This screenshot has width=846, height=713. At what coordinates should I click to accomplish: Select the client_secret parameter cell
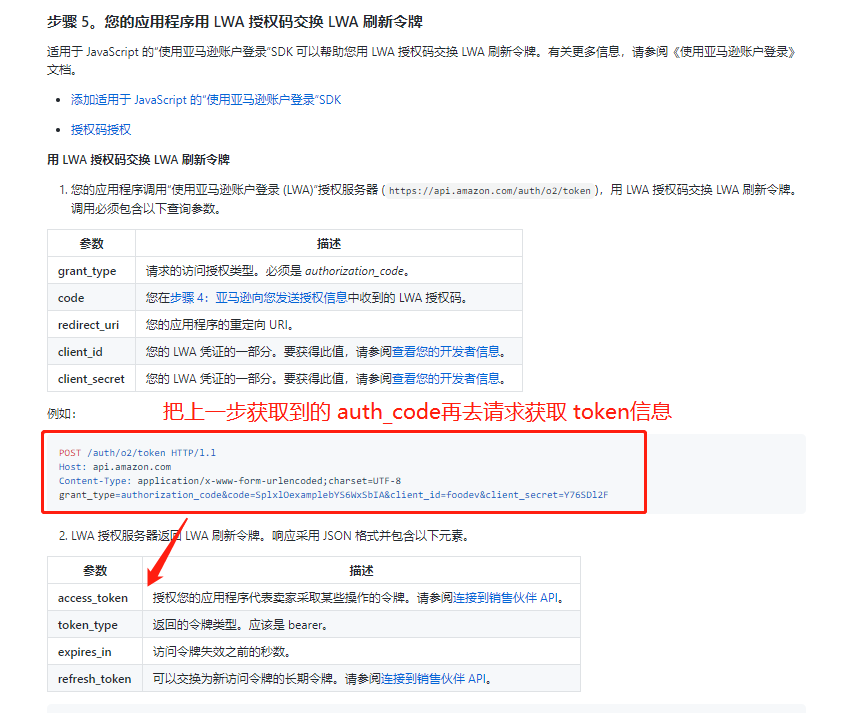[x=91, y=378]
